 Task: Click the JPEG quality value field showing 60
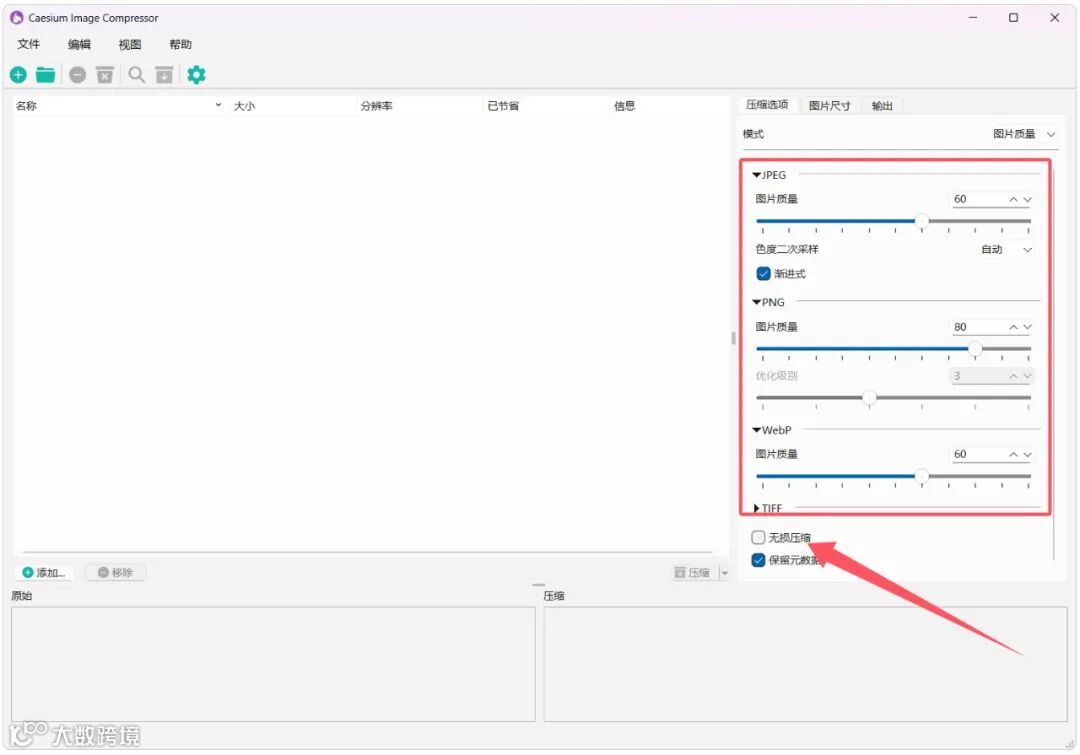tap(978, 199)
